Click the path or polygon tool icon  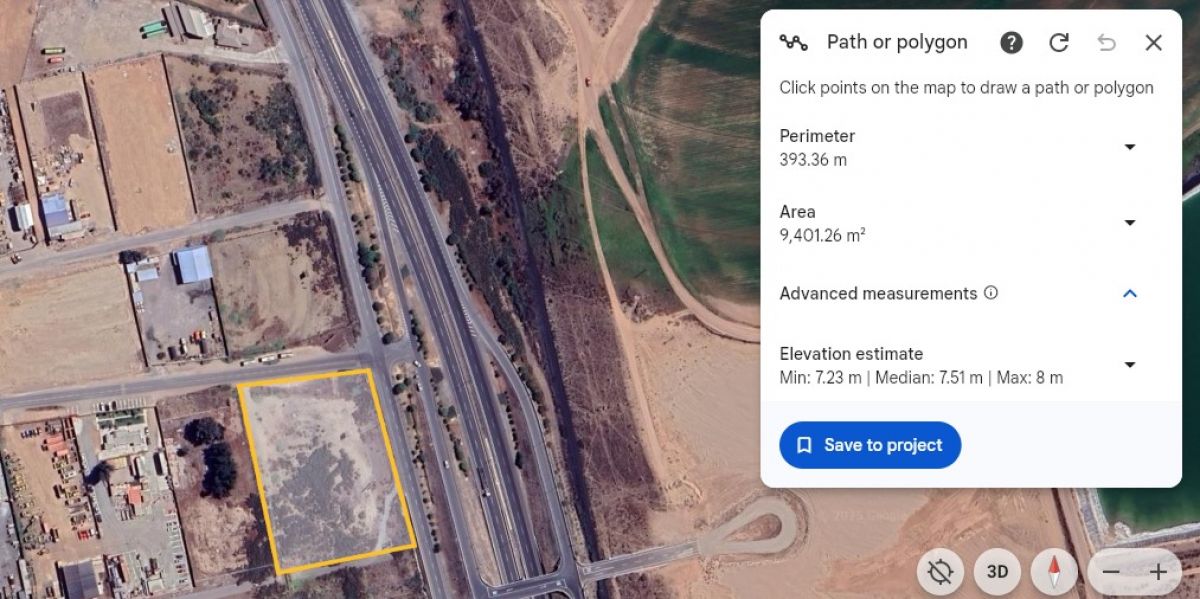pos(794,42)
